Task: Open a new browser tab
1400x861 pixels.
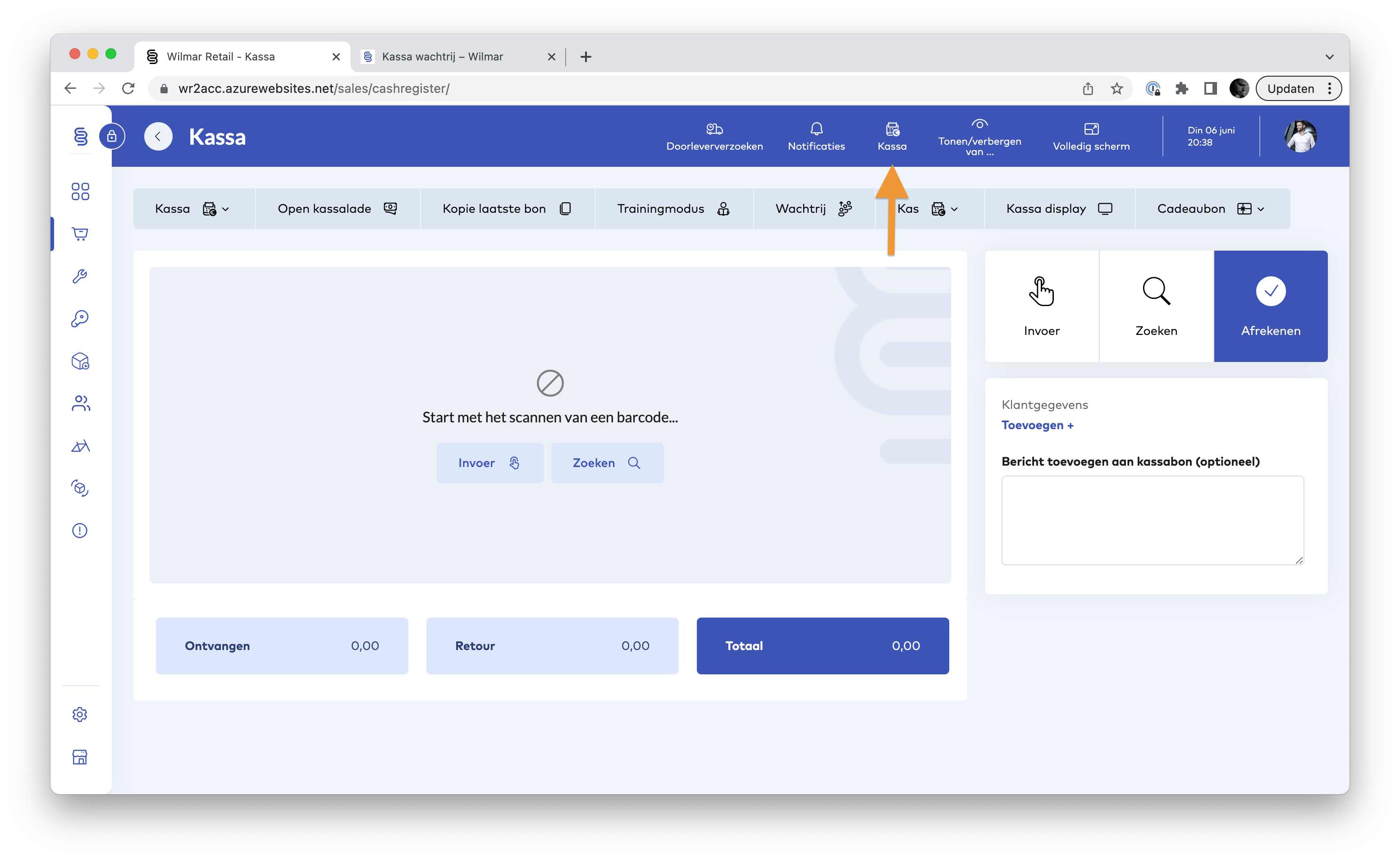Action: click(586, 56)
